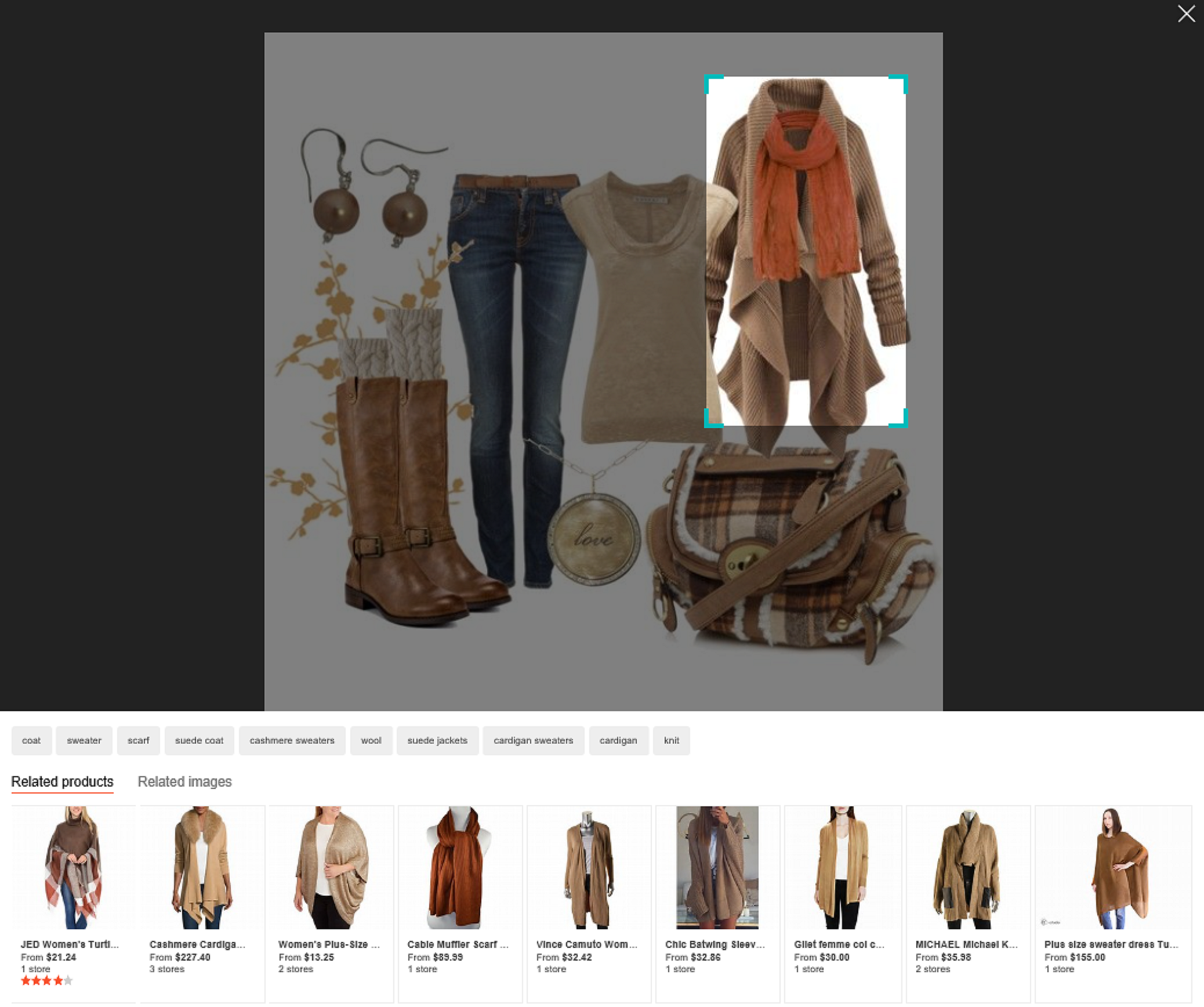
Task: Open Cashmere Cardigan $227.40 product
Action: tap(202, 868)
